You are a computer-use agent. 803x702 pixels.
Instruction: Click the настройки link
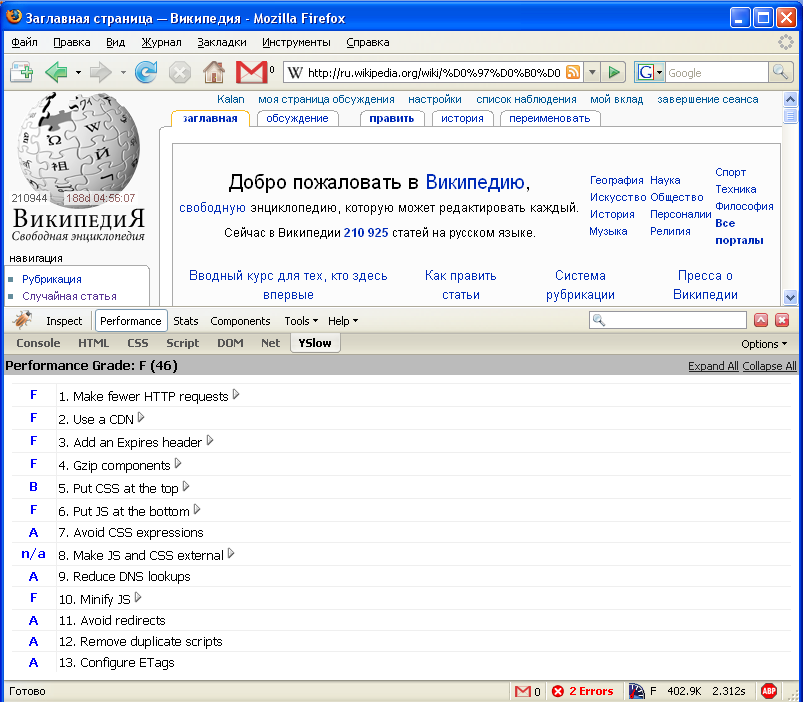tap(435, 99)
